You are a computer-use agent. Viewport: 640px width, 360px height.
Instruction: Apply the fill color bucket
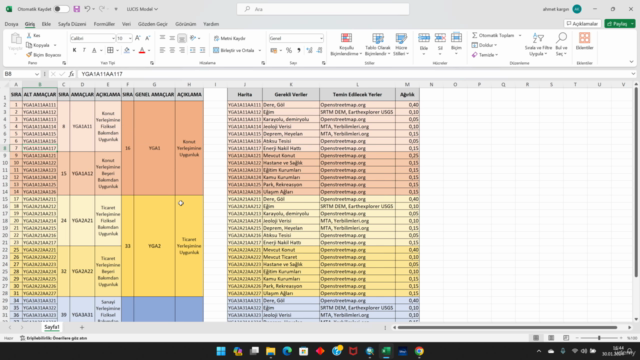coord(127,50)
